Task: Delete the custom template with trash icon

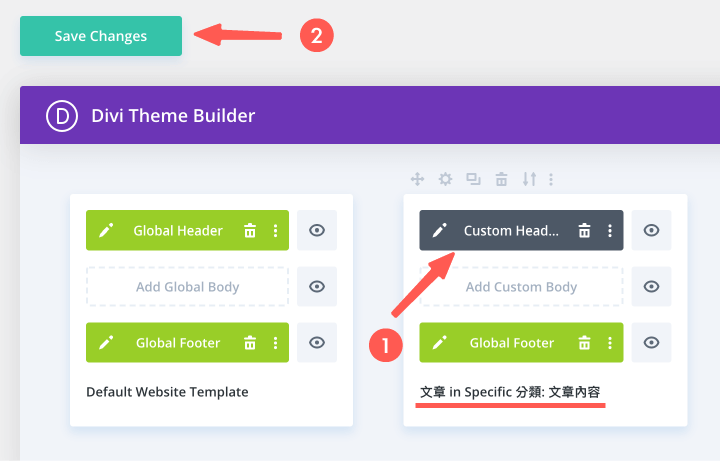Action: tap(501, 179)
